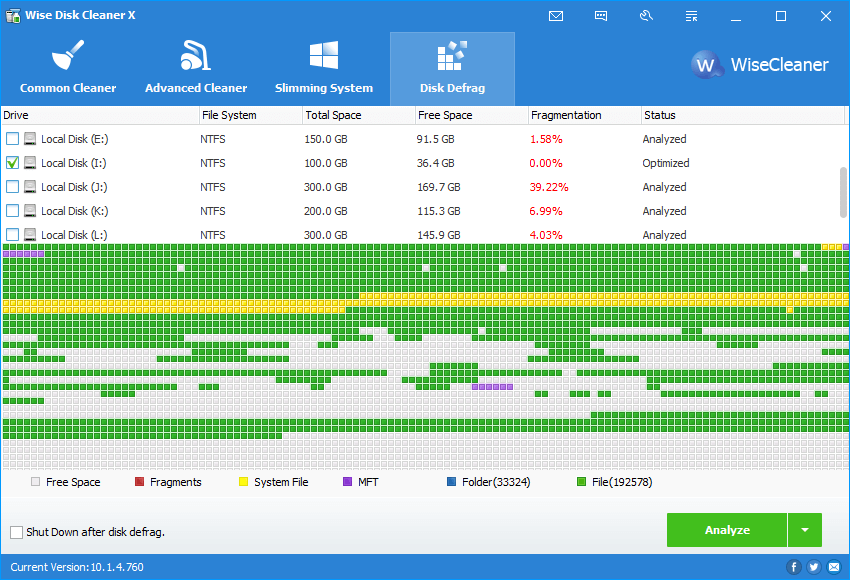Sort by the Drive column header

tap(100, 115)
